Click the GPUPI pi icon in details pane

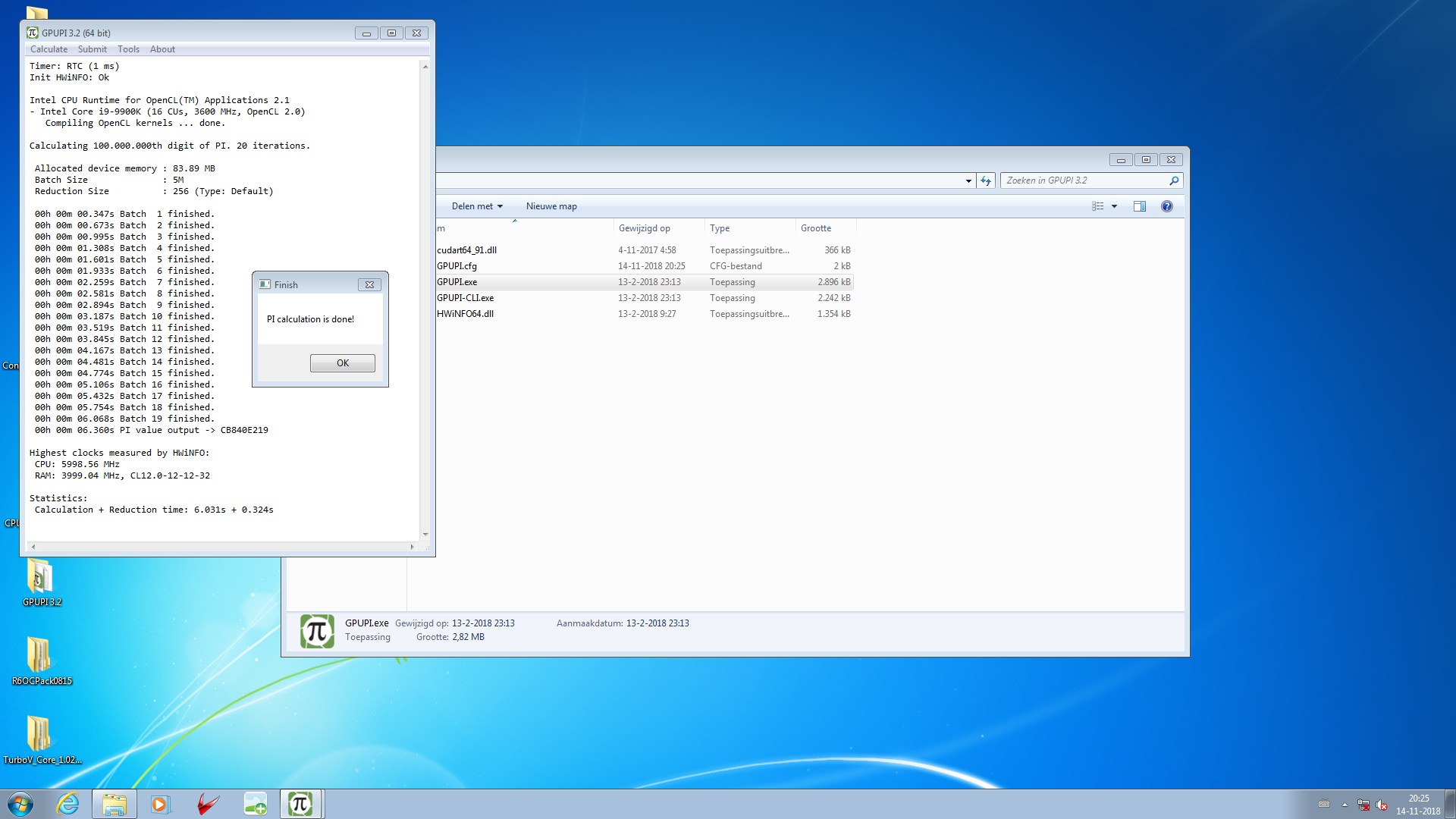click(317, 631)
